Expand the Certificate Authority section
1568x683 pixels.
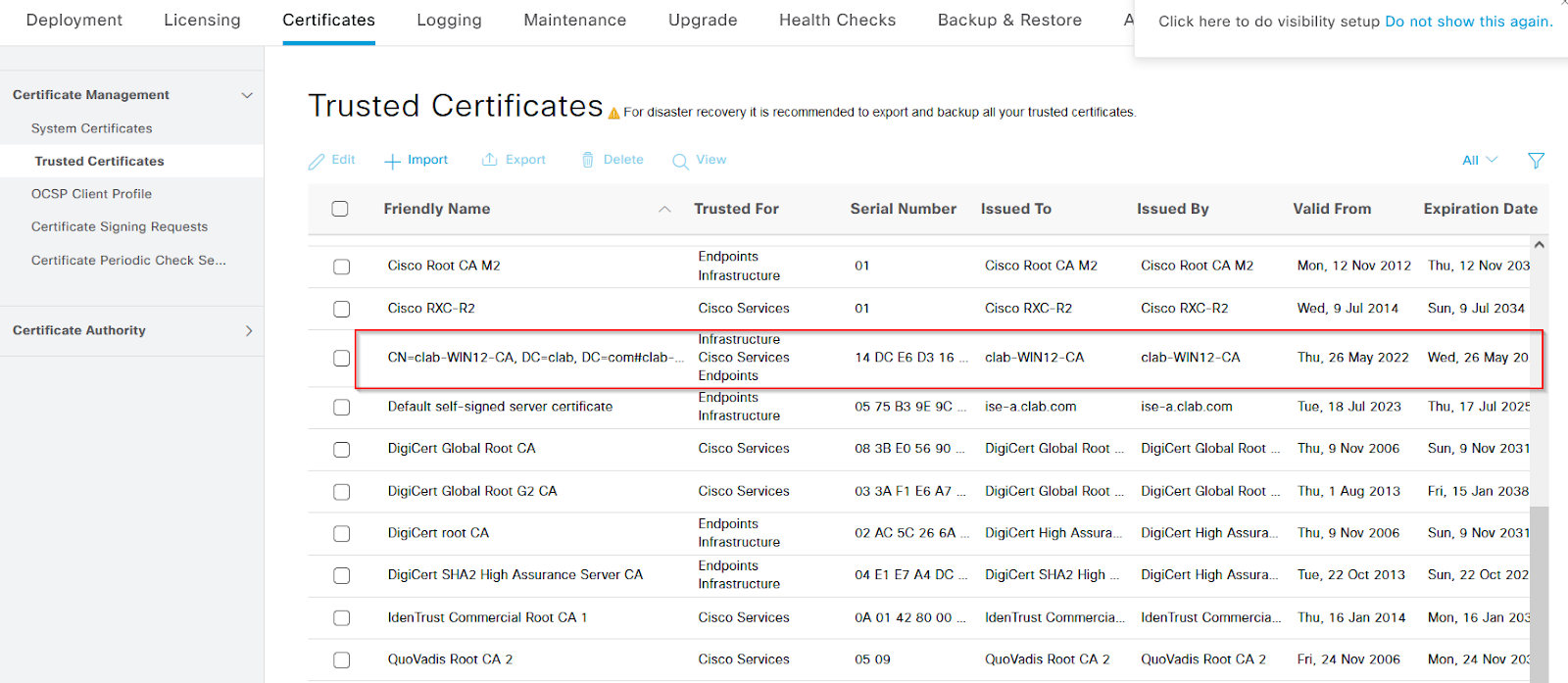tap(249, 331)
